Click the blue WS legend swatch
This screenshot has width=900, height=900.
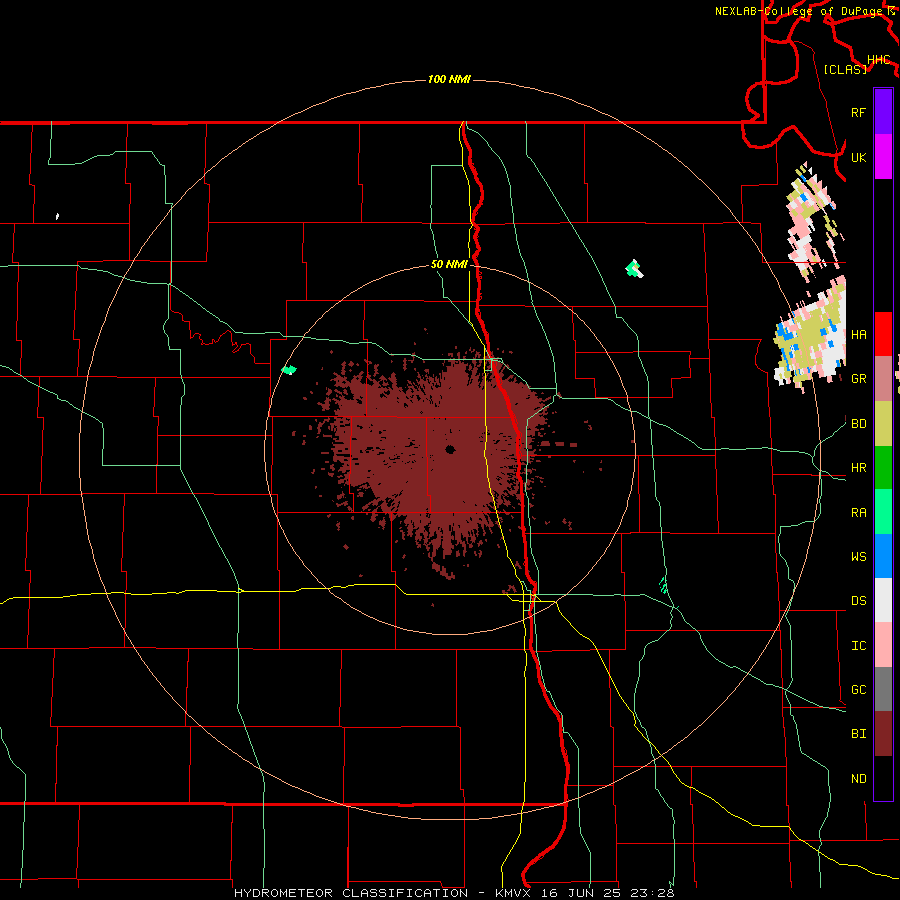tap(883, 556)
